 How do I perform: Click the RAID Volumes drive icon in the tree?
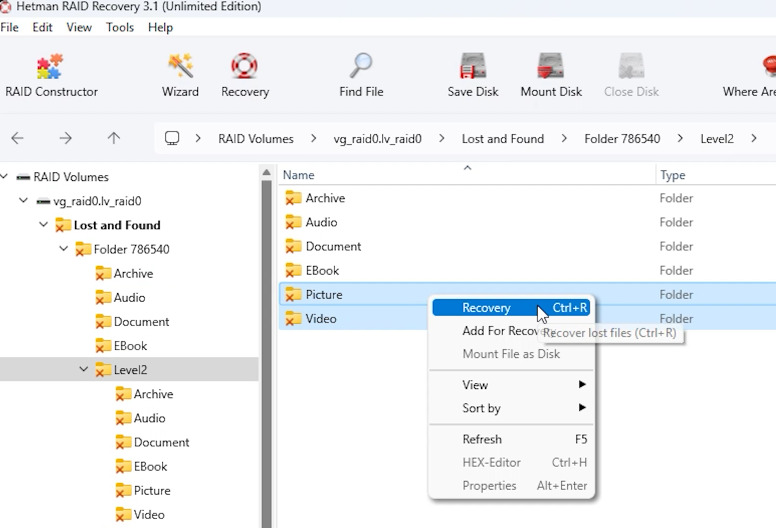(x=23, y=177)
